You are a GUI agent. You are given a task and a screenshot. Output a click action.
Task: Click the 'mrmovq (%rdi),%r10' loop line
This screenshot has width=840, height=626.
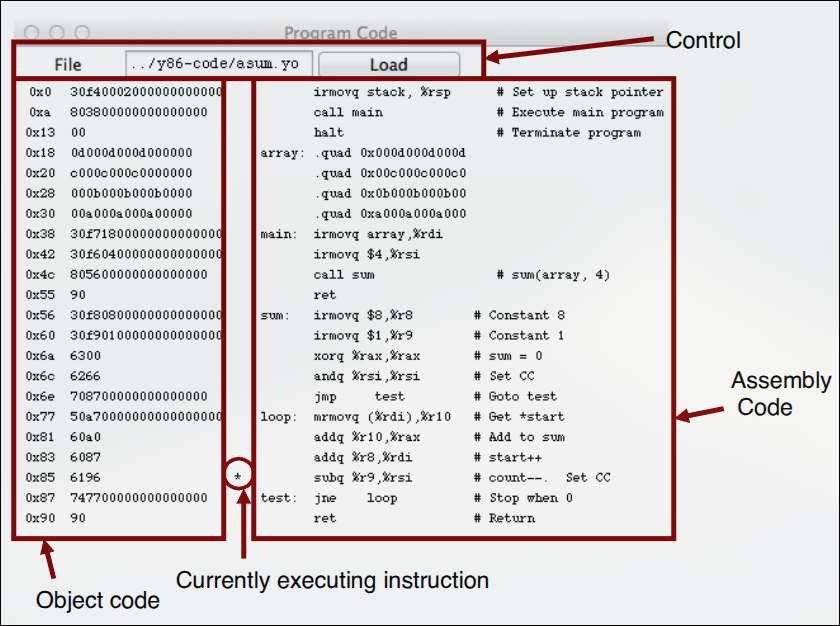382,417
